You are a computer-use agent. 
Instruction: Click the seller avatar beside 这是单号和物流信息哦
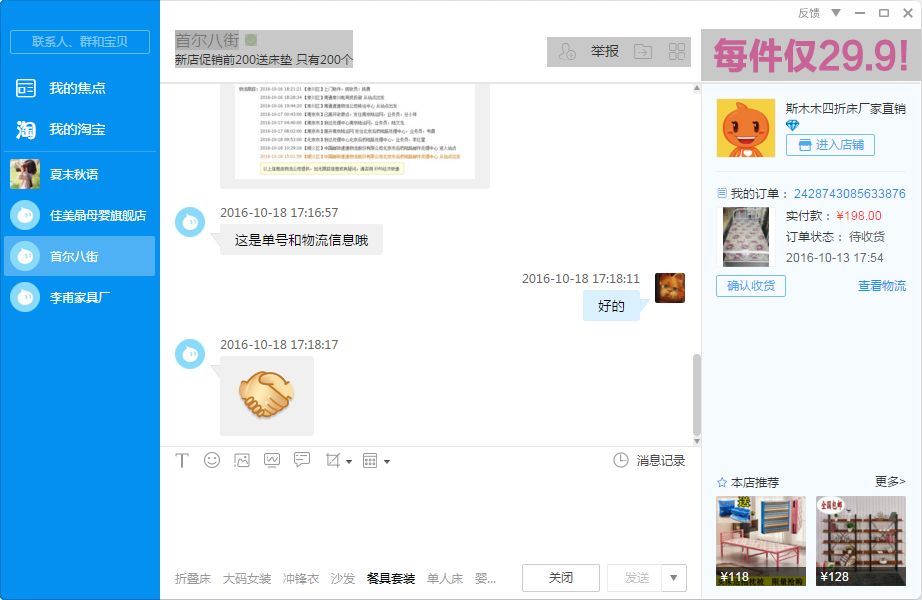(x=190, y=222)
